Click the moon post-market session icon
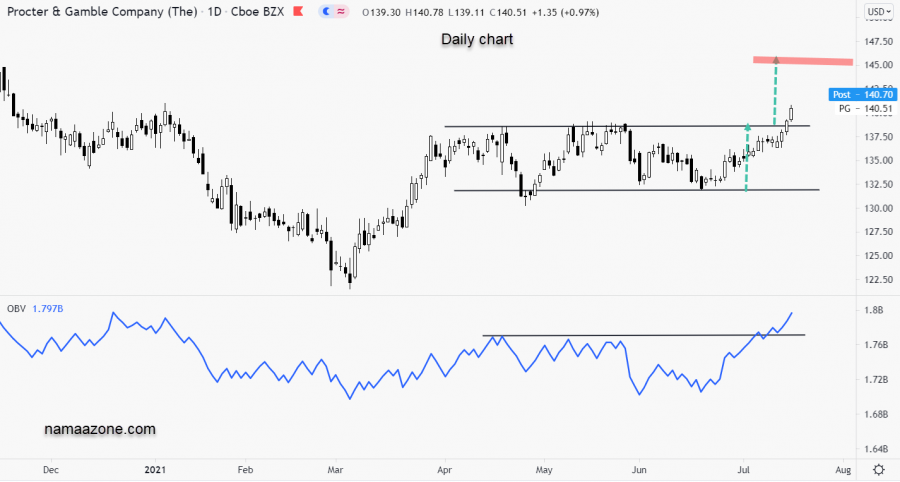Image resolution: width=900 pixels, height=482 pixels. [328, 12]
